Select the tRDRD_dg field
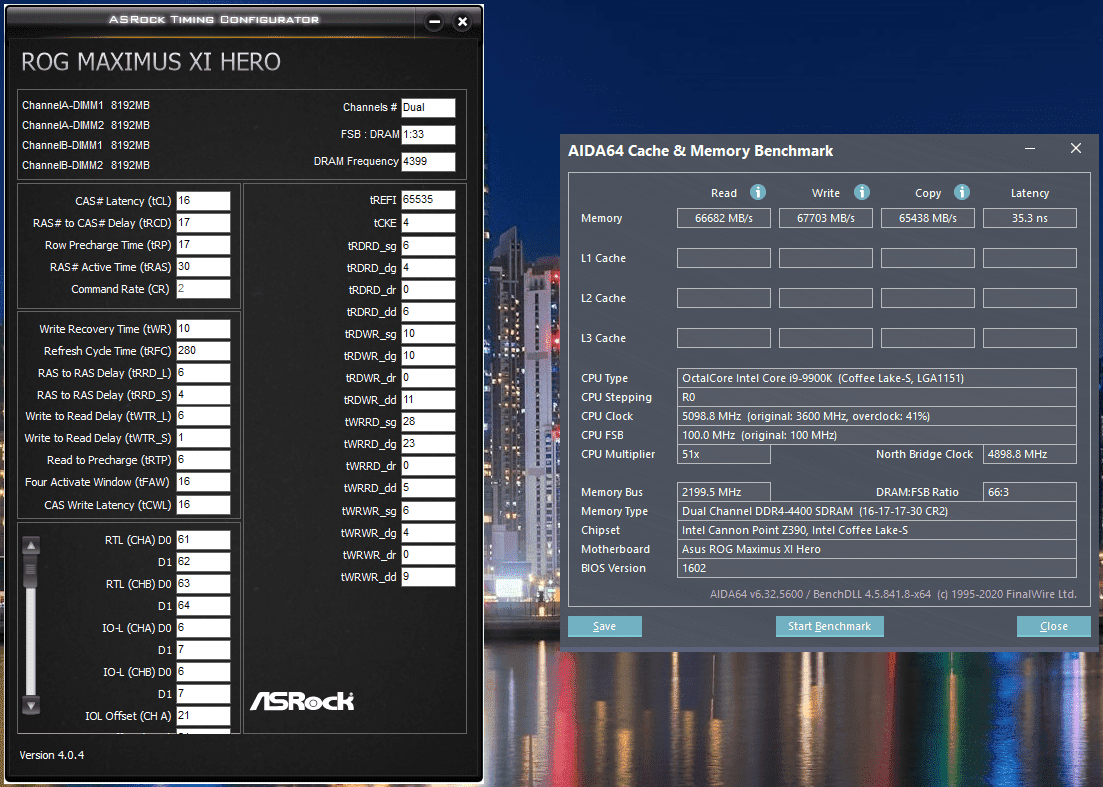This screenshot has width=1103, height=787. [x=428, y=268]
